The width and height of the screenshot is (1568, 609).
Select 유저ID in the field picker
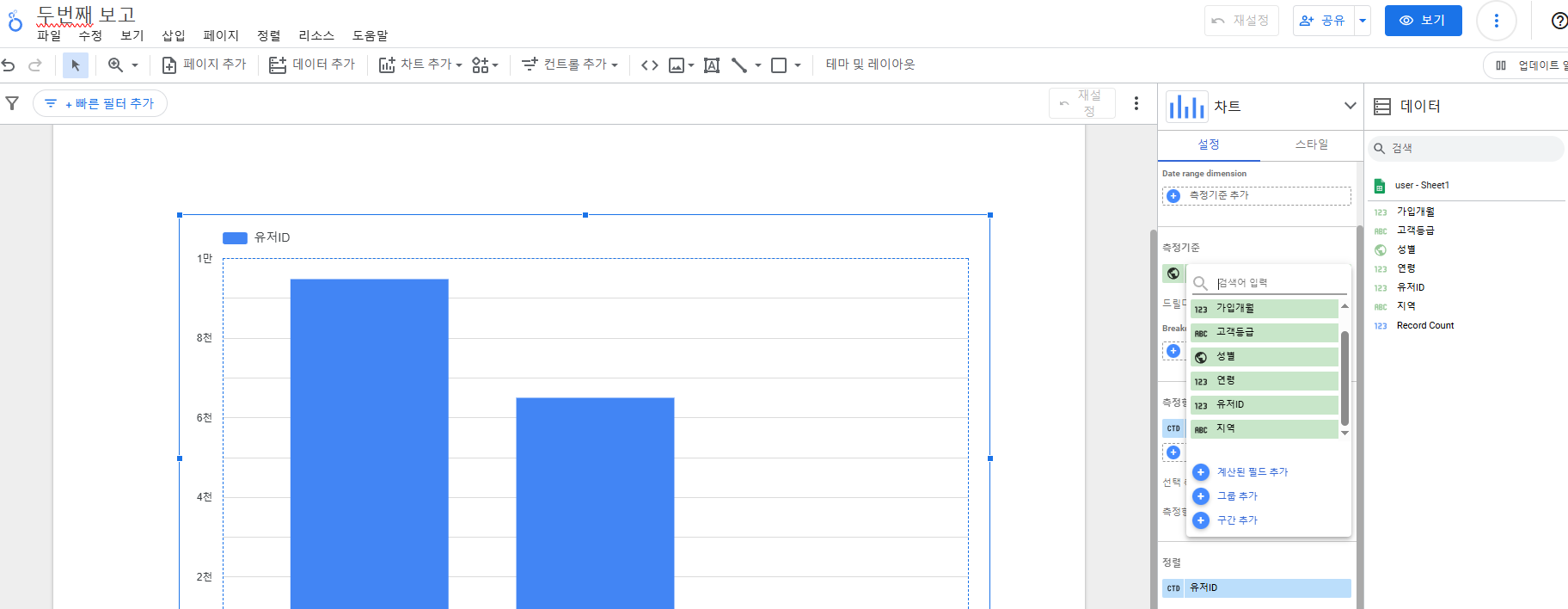pyautogui.click(x=1265, y=404)
